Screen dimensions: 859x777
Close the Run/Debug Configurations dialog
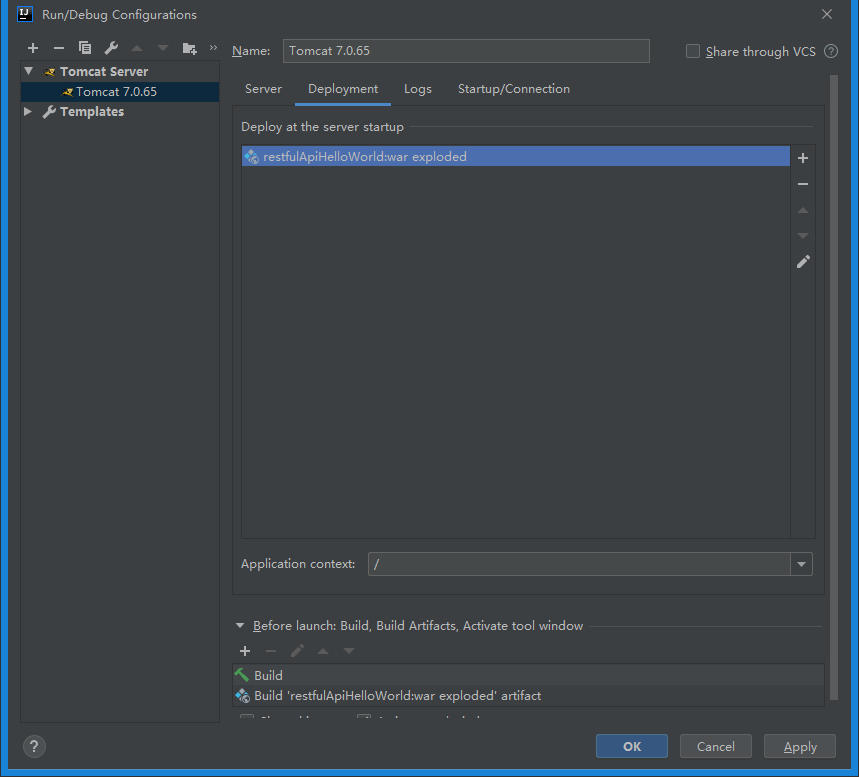pyautogui.click(x=827, y=14)
